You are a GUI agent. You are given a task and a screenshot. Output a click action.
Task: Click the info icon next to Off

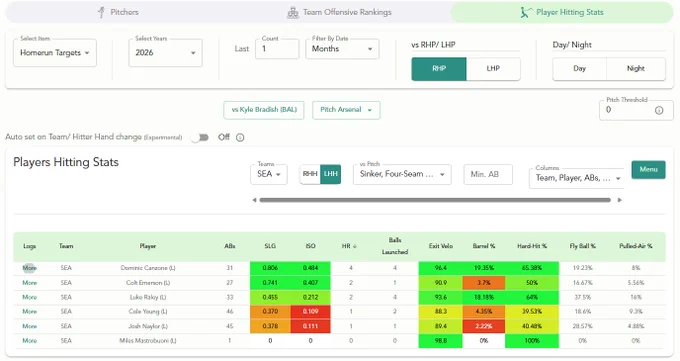click(240, 138)
